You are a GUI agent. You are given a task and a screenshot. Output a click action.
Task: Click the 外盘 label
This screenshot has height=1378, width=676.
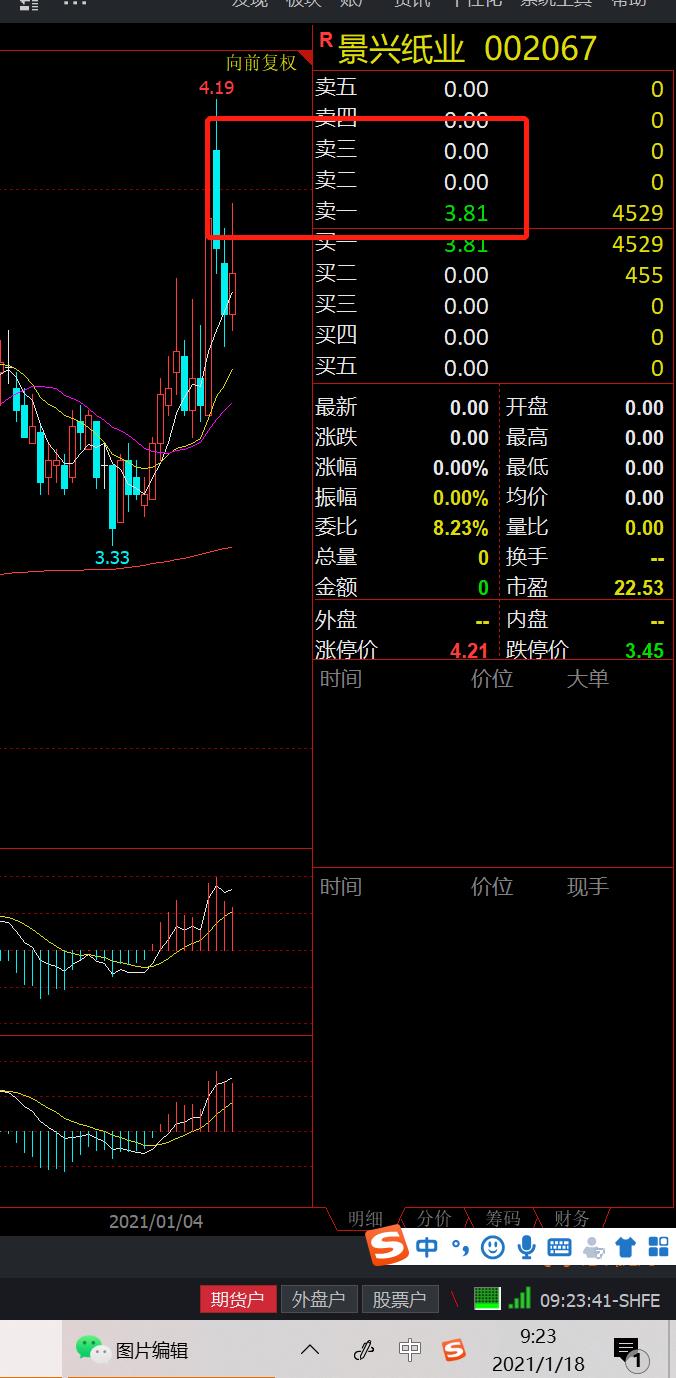[336, 619]
